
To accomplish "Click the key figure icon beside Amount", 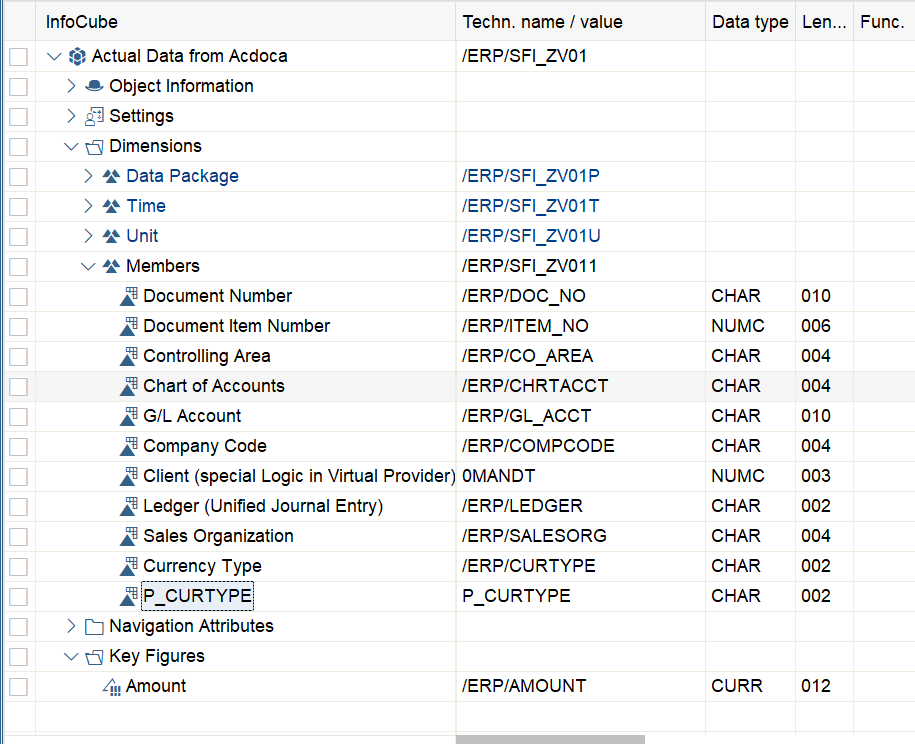I will coord(111,687).
